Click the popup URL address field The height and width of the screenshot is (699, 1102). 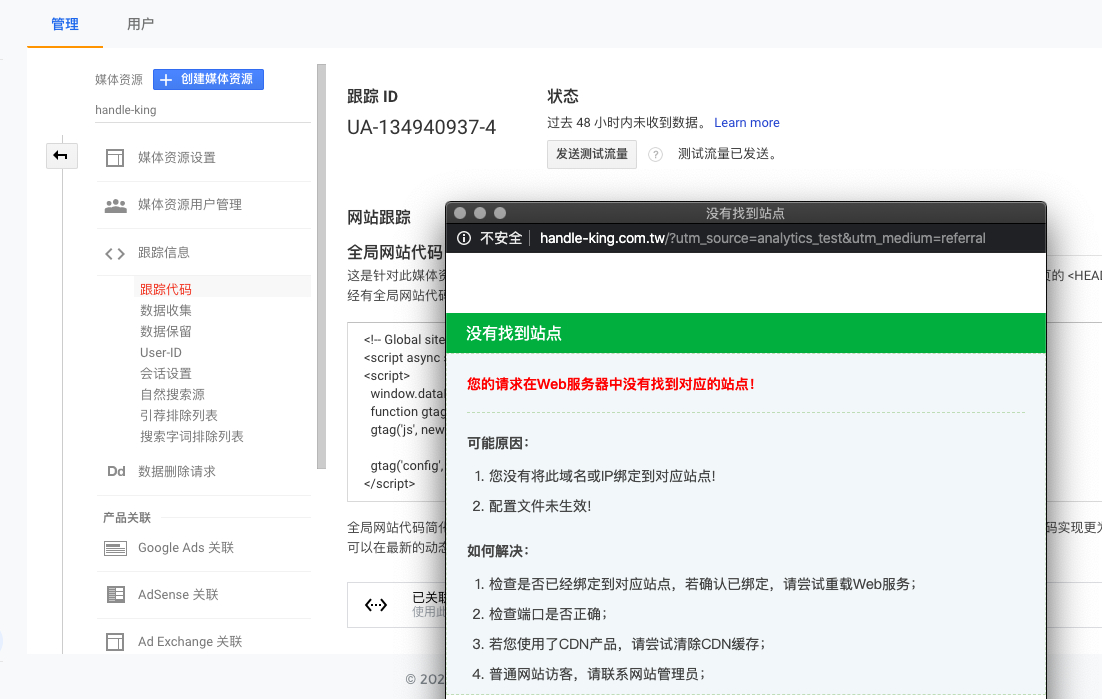pyautogui.click(x=762, y=238)
